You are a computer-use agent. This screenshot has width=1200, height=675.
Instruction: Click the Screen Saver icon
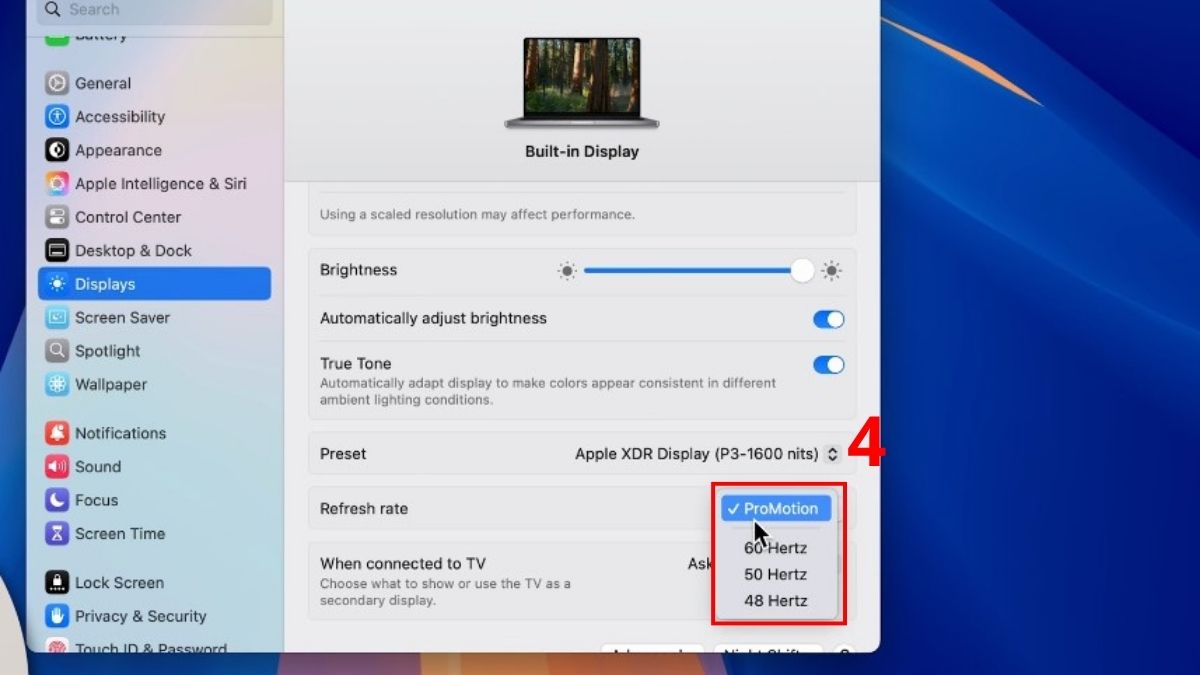point(60,317)
